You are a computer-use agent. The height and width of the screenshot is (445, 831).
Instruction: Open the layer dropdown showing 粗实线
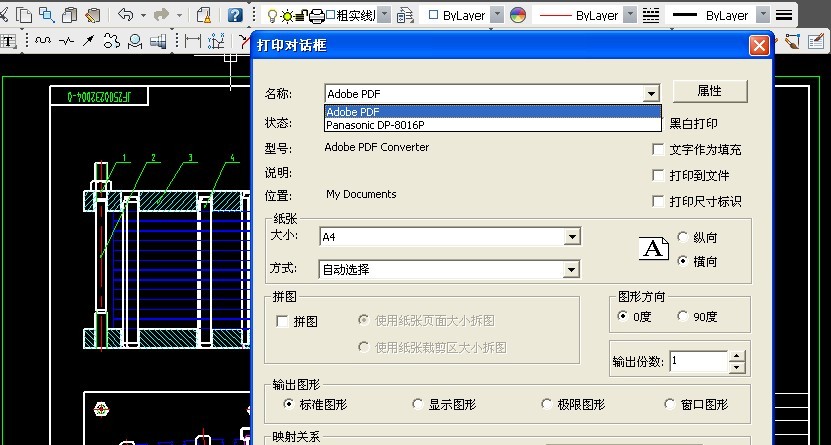coord(385,15)
